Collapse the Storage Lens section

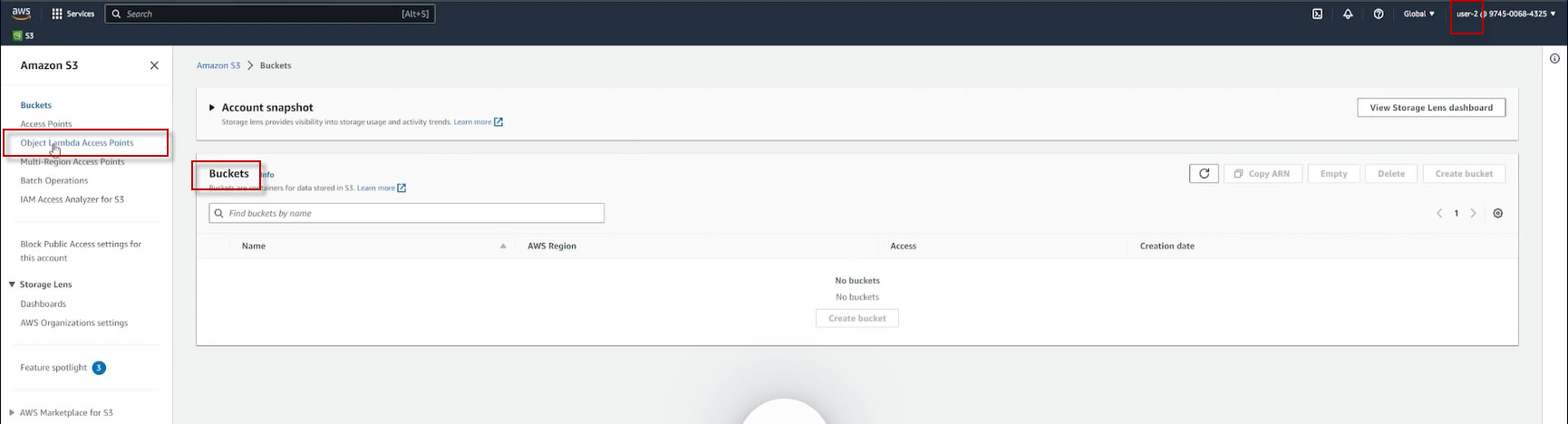pos(12,284)
